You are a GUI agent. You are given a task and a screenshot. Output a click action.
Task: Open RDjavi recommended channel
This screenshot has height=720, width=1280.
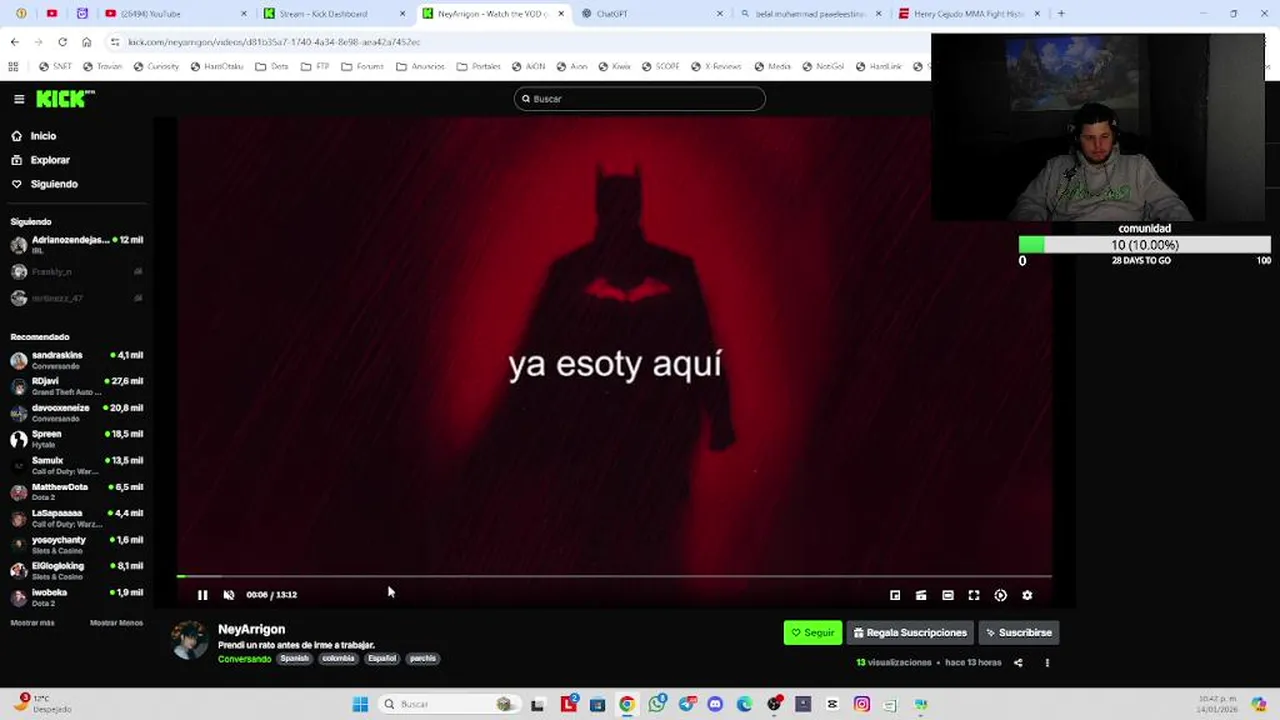point(77,386)
